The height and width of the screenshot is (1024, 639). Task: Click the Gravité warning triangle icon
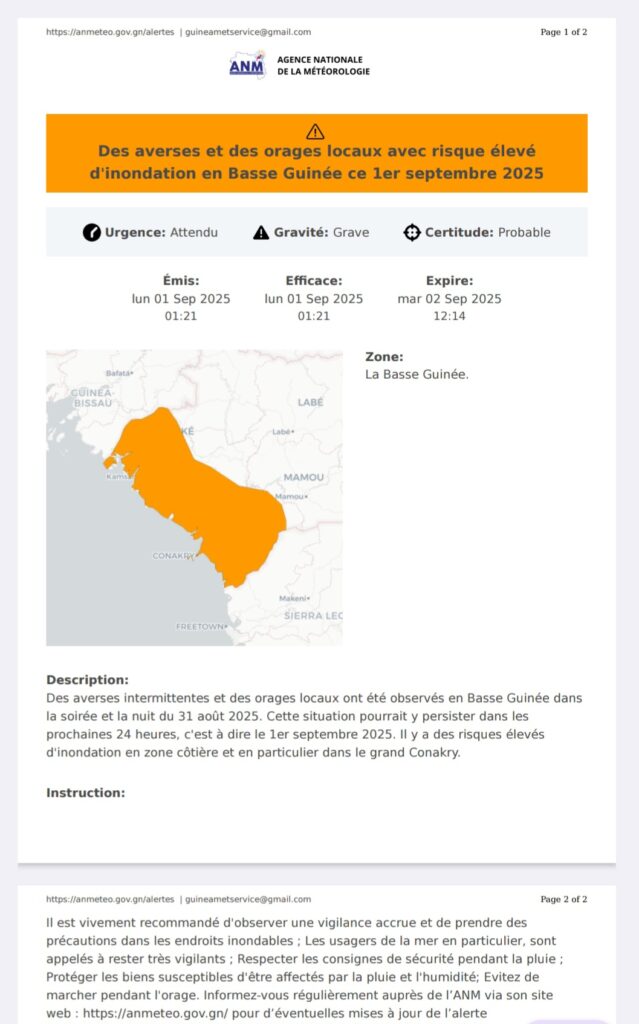pos(261,232)
